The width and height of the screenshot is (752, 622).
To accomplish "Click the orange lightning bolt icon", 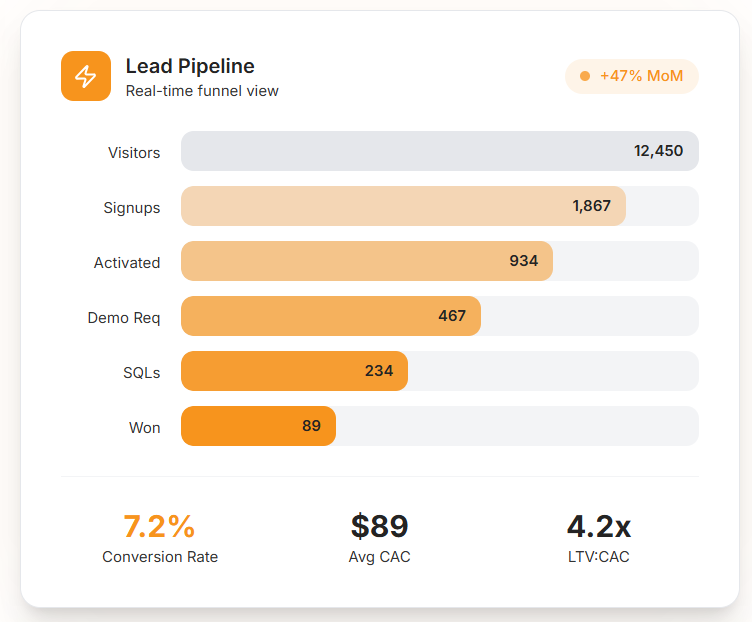I will (x=86, y=76).
